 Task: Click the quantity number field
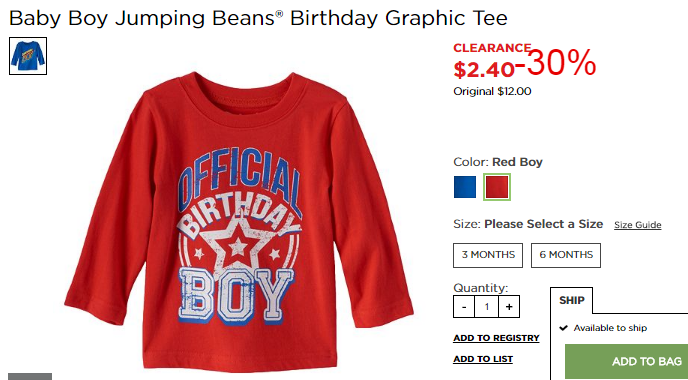[x=487, y=306]
